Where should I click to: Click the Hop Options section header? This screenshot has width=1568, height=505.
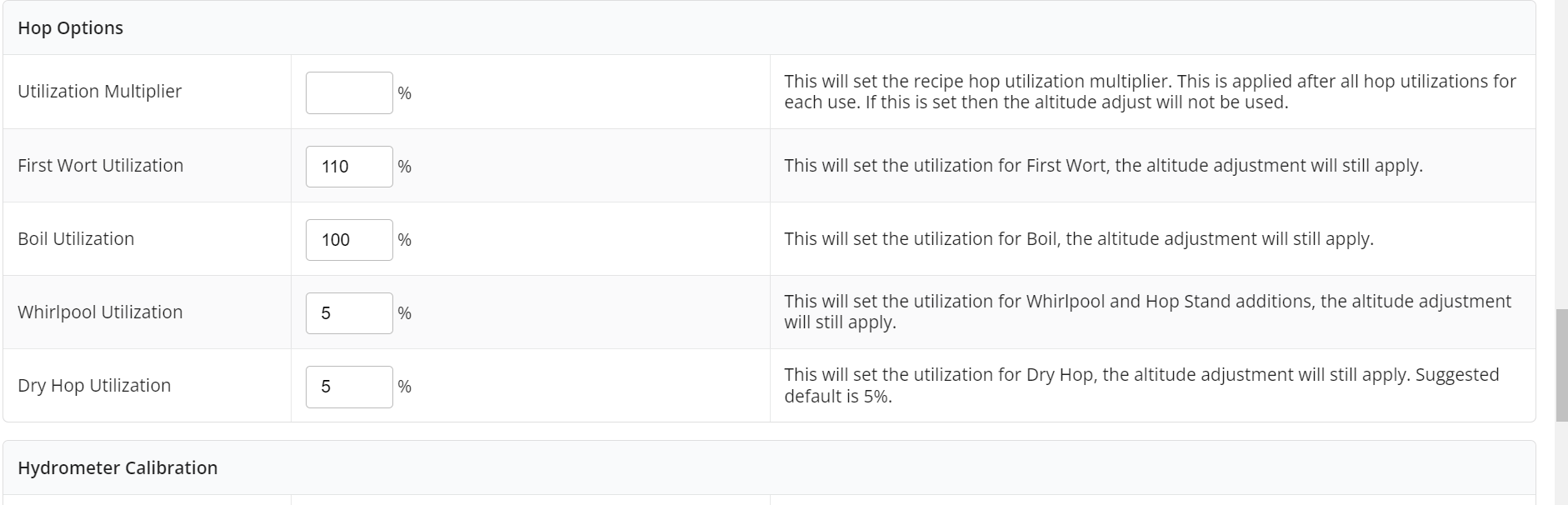pos(71,28)
